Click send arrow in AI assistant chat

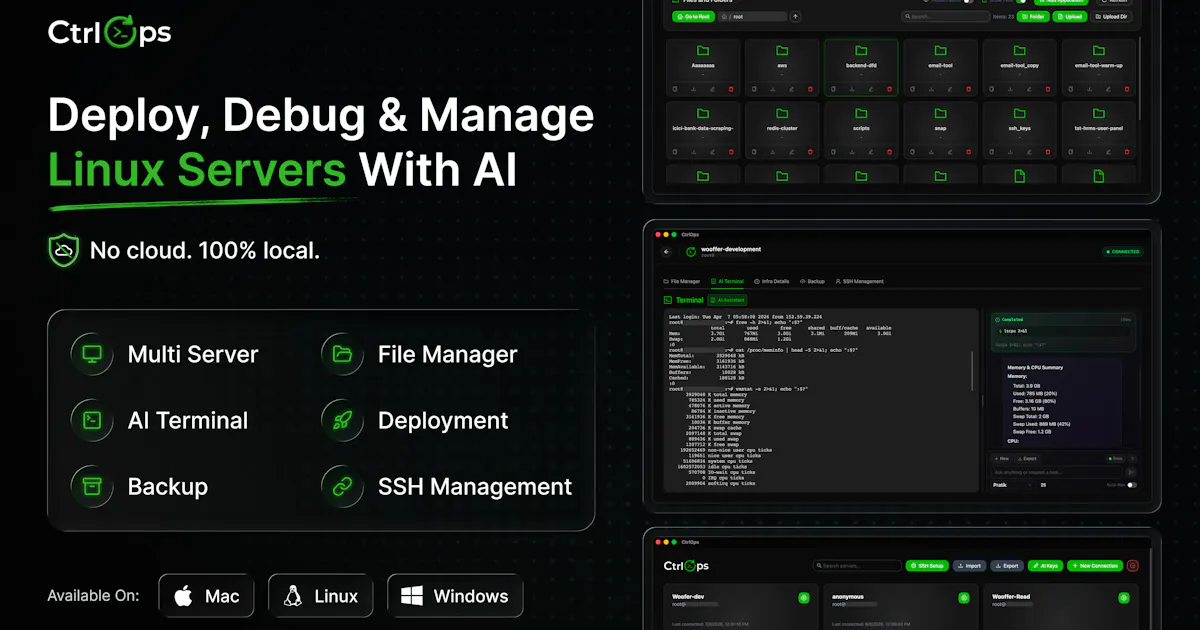pyautogui.click(x=1131, y=472)
